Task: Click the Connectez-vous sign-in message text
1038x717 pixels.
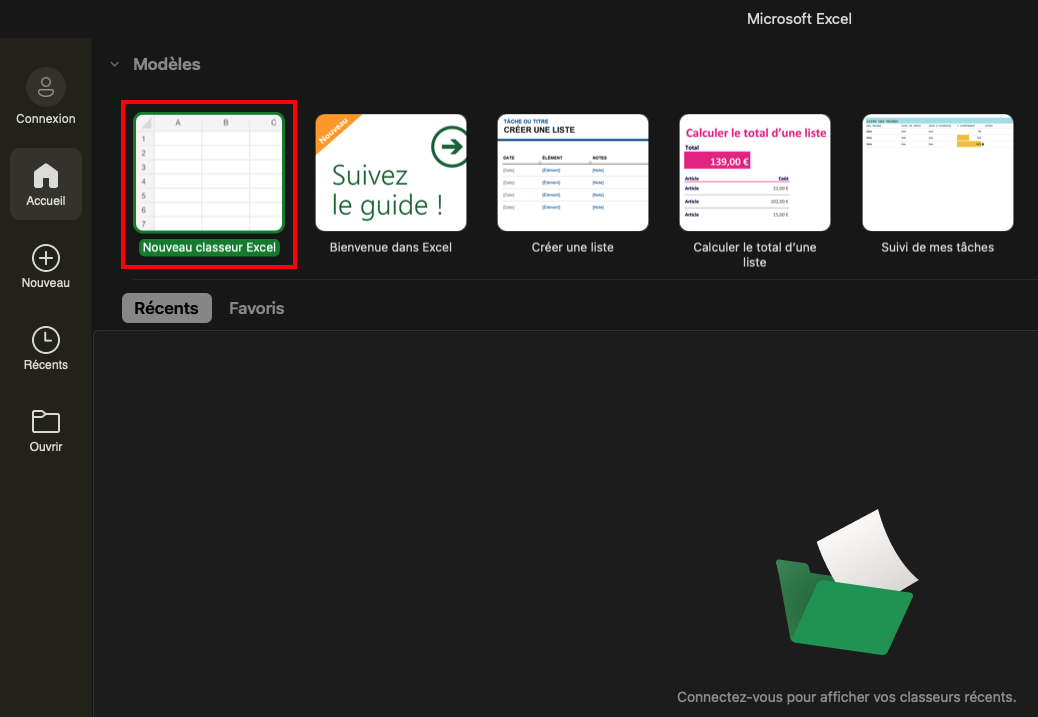Action: (846, 697)
